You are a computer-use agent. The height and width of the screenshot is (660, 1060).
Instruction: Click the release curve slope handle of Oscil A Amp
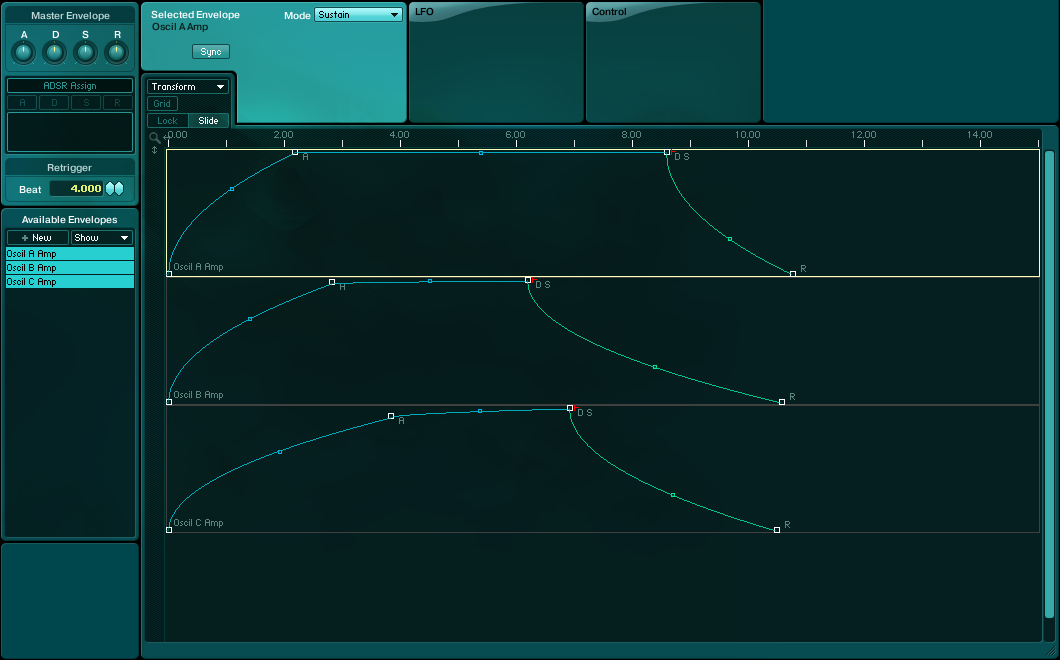pyautogui.click(x=729, y=239)
